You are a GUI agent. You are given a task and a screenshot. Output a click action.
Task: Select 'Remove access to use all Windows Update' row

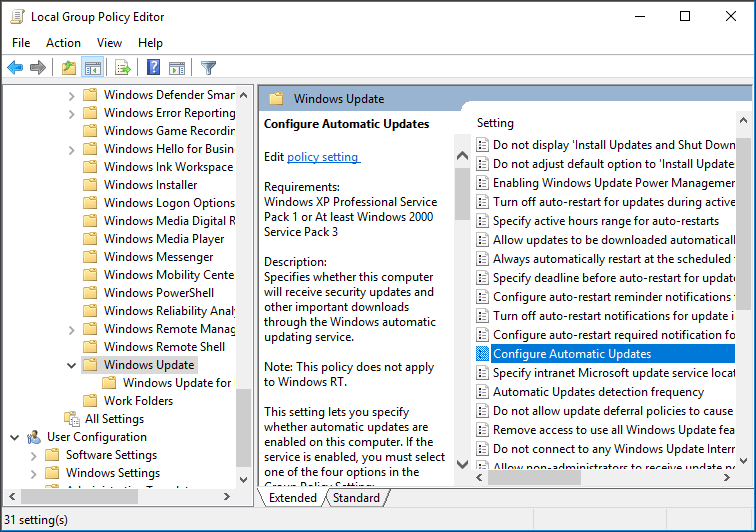[x=605, y=430]
